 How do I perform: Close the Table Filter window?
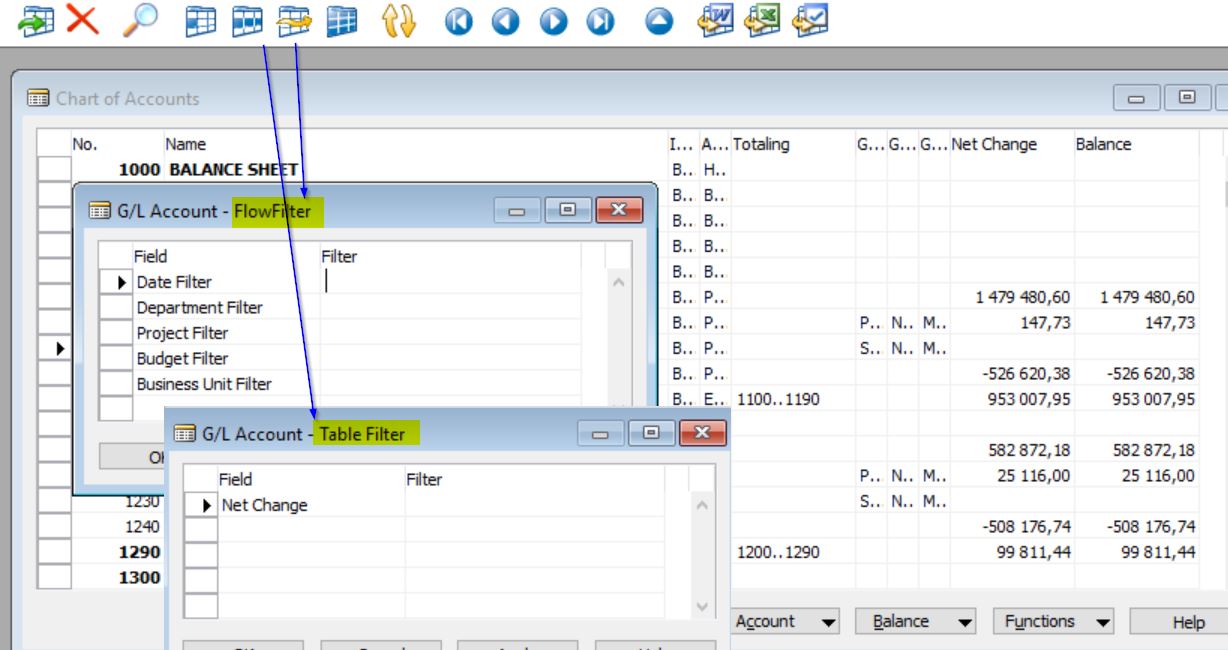click(703, 433)
